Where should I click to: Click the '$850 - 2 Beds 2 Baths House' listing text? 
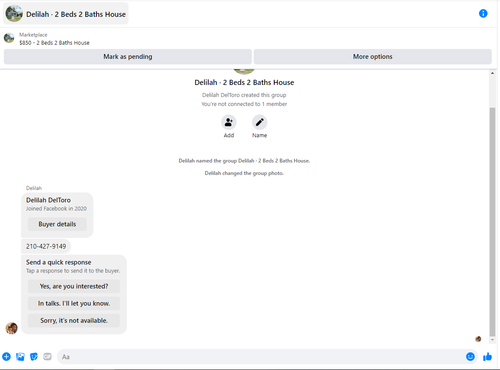pos(54,43)
